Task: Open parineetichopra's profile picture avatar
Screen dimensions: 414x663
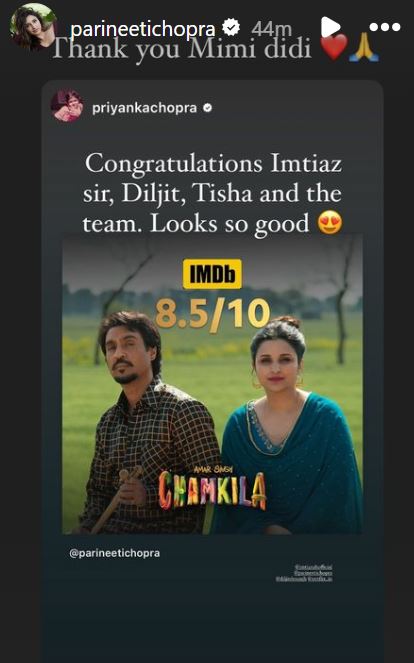Action: tap(33, 26)
